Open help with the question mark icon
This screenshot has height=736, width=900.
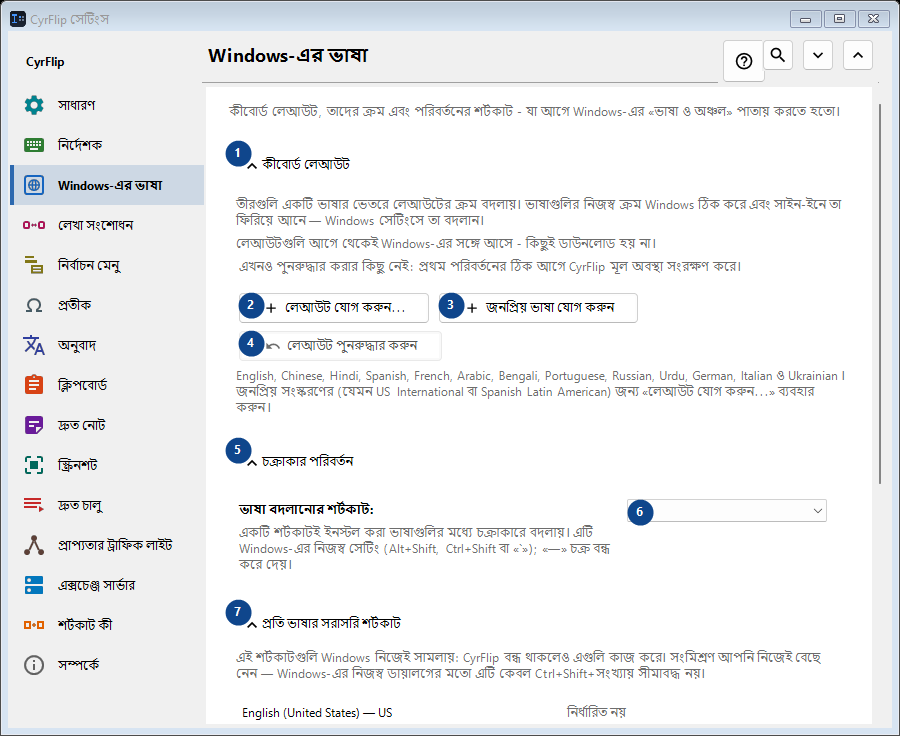click(x=744, y=61)
